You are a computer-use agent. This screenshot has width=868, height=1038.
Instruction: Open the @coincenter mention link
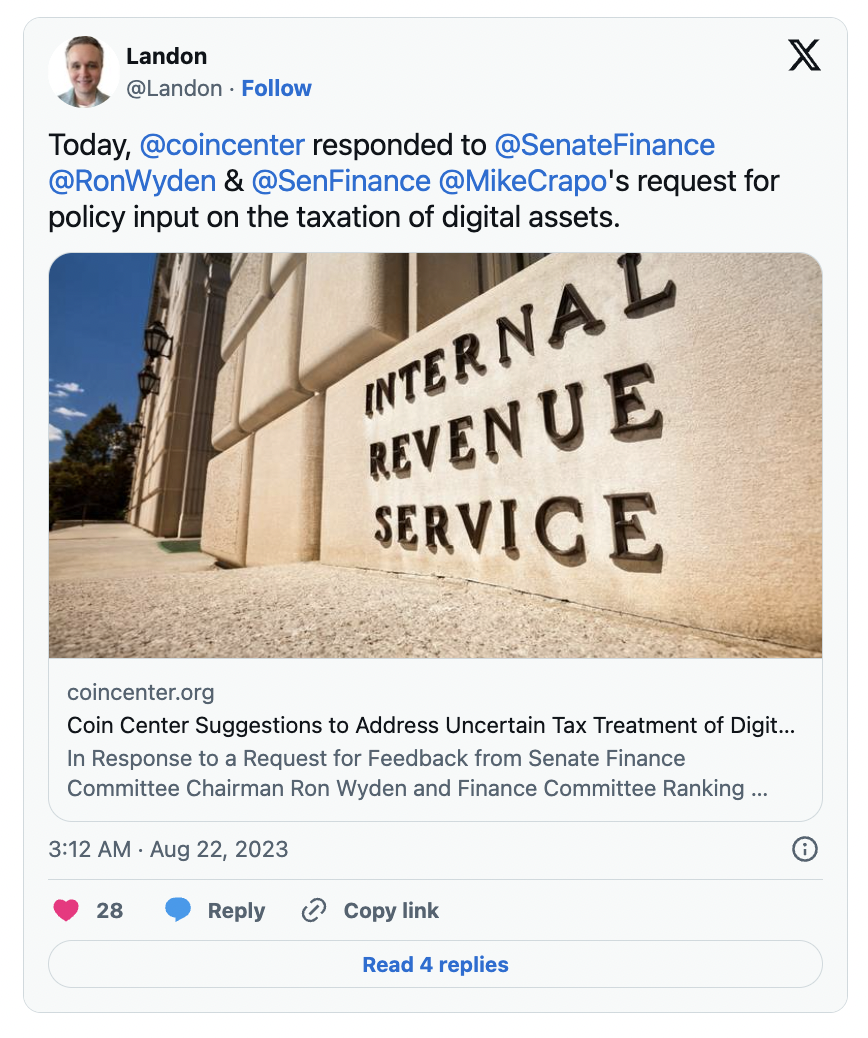(222, 145)
